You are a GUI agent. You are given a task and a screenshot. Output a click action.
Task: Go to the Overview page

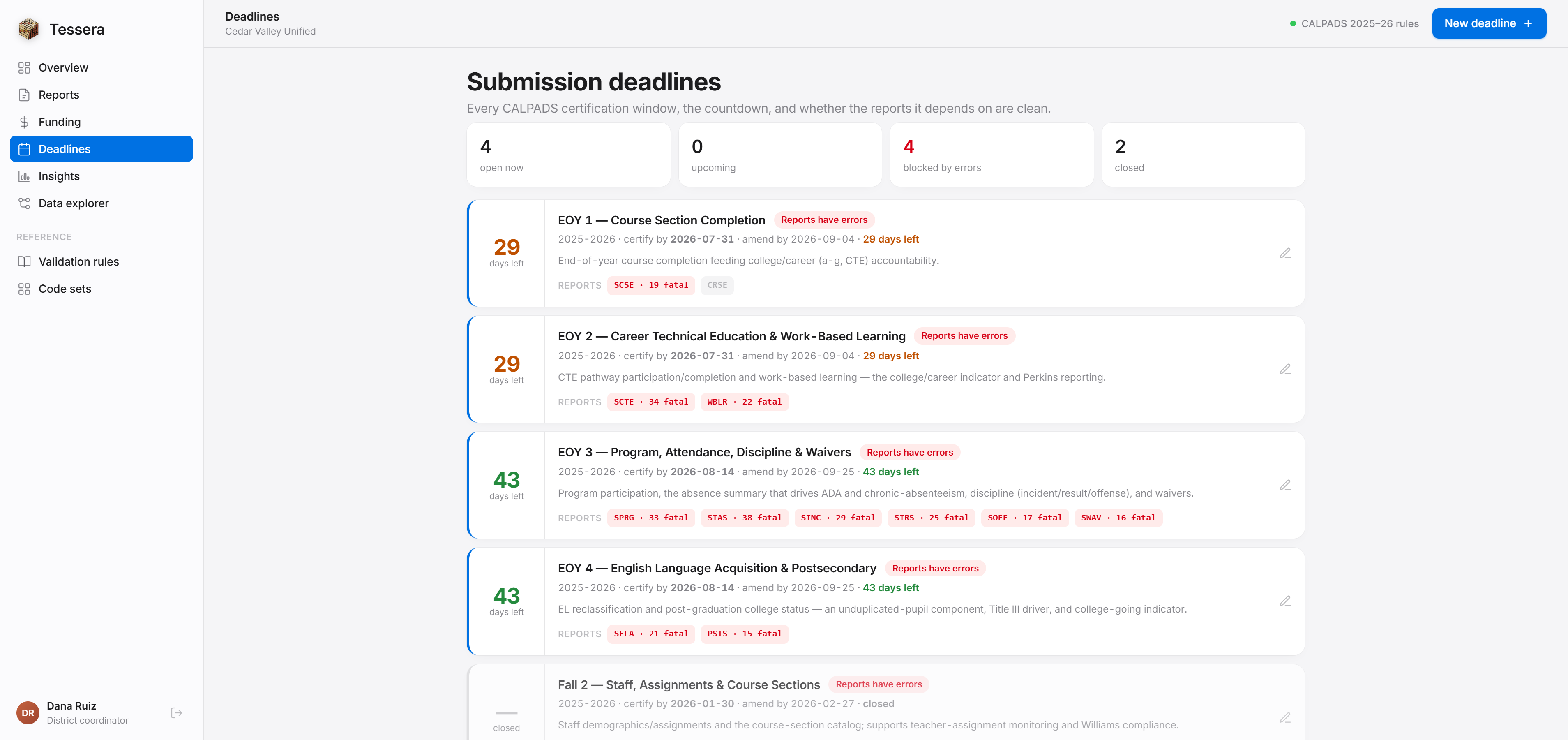101,67
